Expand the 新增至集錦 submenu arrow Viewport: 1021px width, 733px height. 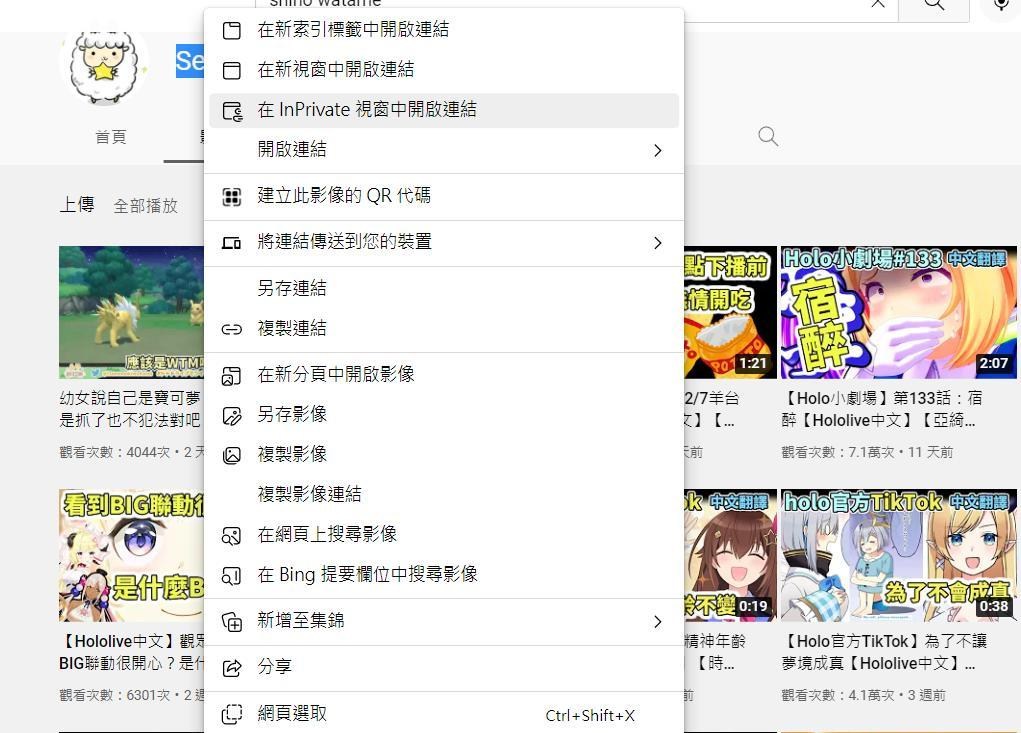pyautogui.click(x=658, y=622)
